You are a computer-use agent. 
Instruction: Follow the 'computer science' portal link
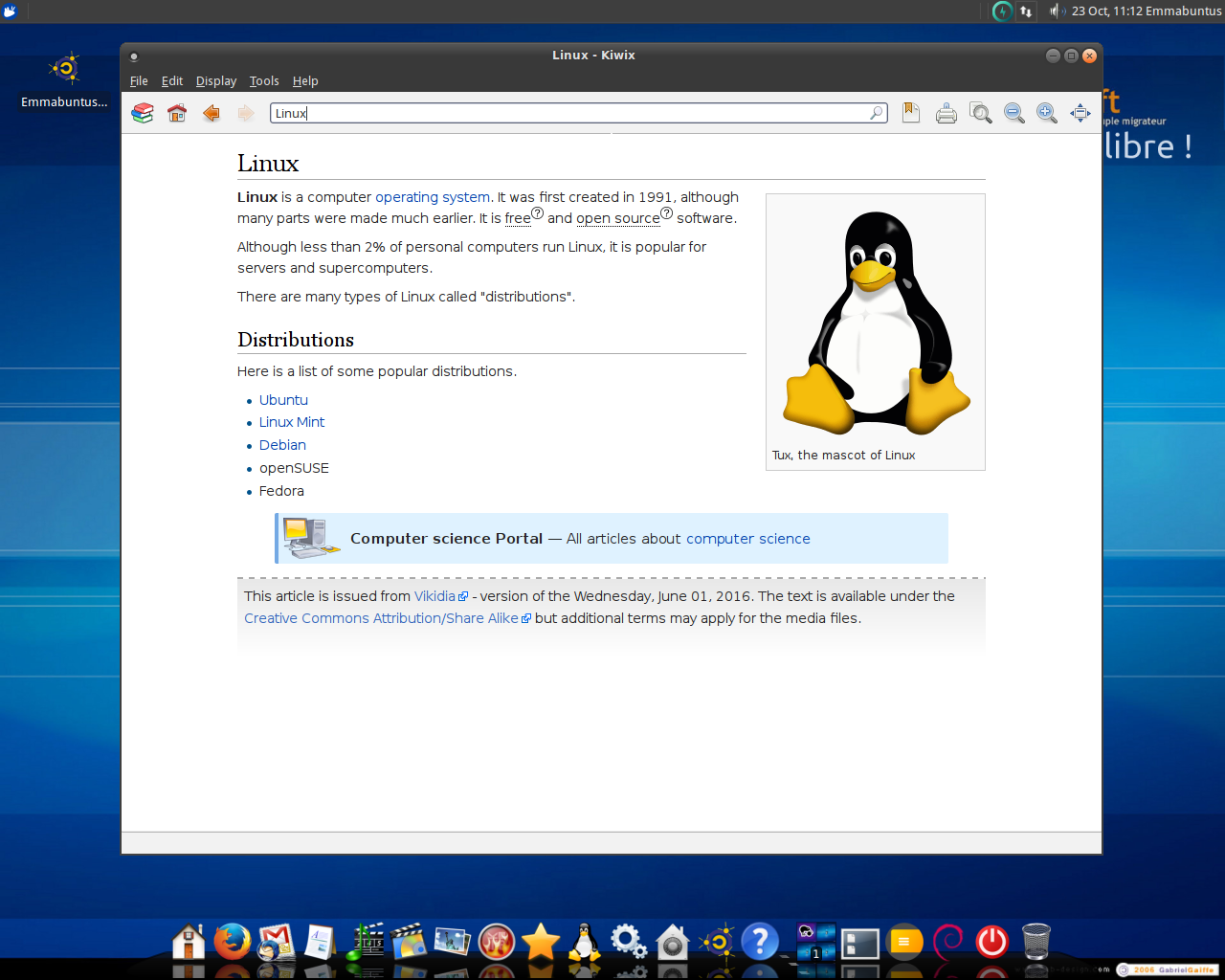[748, 539]
